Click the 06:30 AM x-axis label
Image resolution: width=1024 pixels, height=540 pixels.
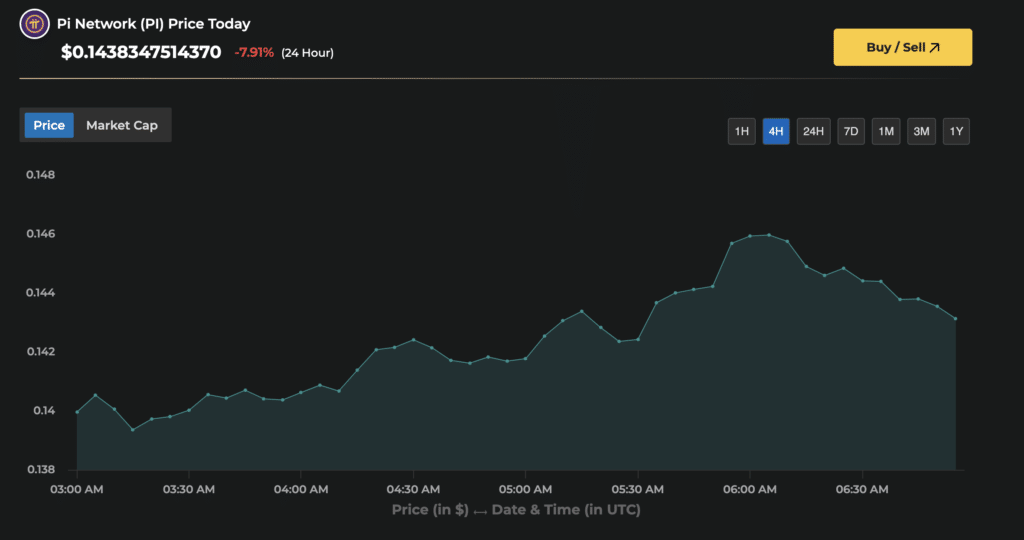[x=862, y=489]
